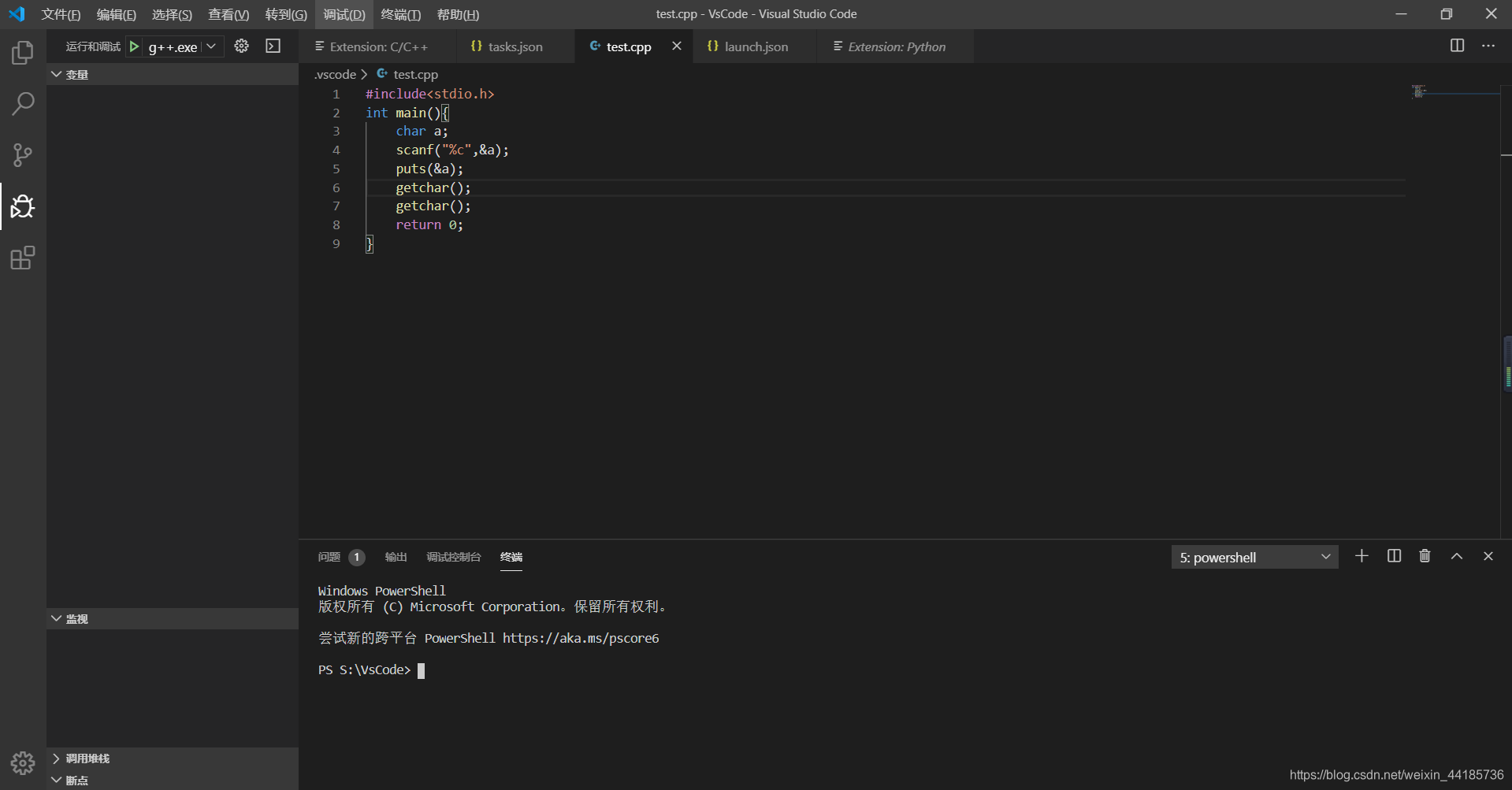This screenshot has width=1512, height=790.
Task: Create a new terminal with plus icon
Action: pos(1362,556)
